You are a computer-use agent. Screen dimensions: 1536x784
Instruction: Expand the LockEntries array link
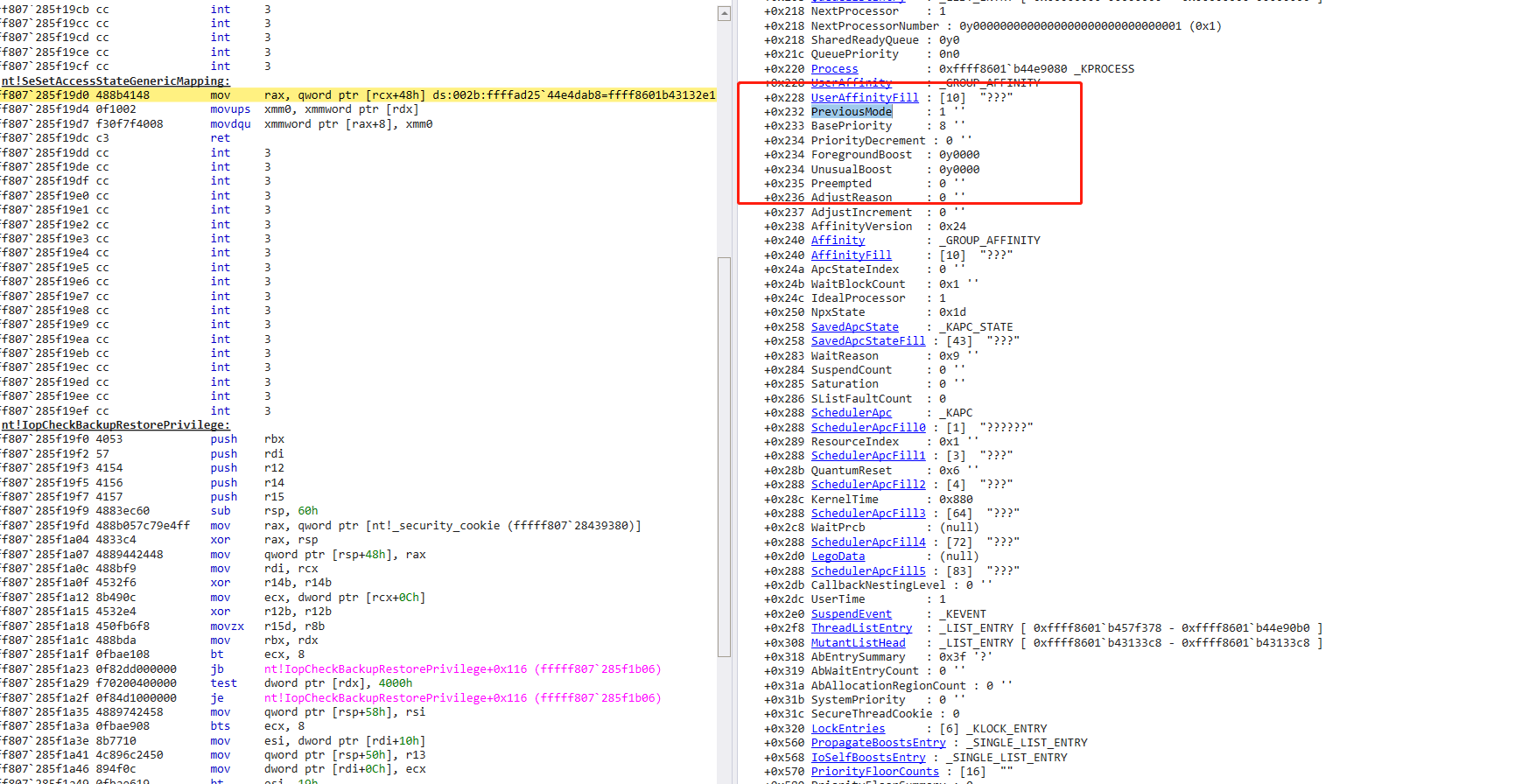point(847,729)
